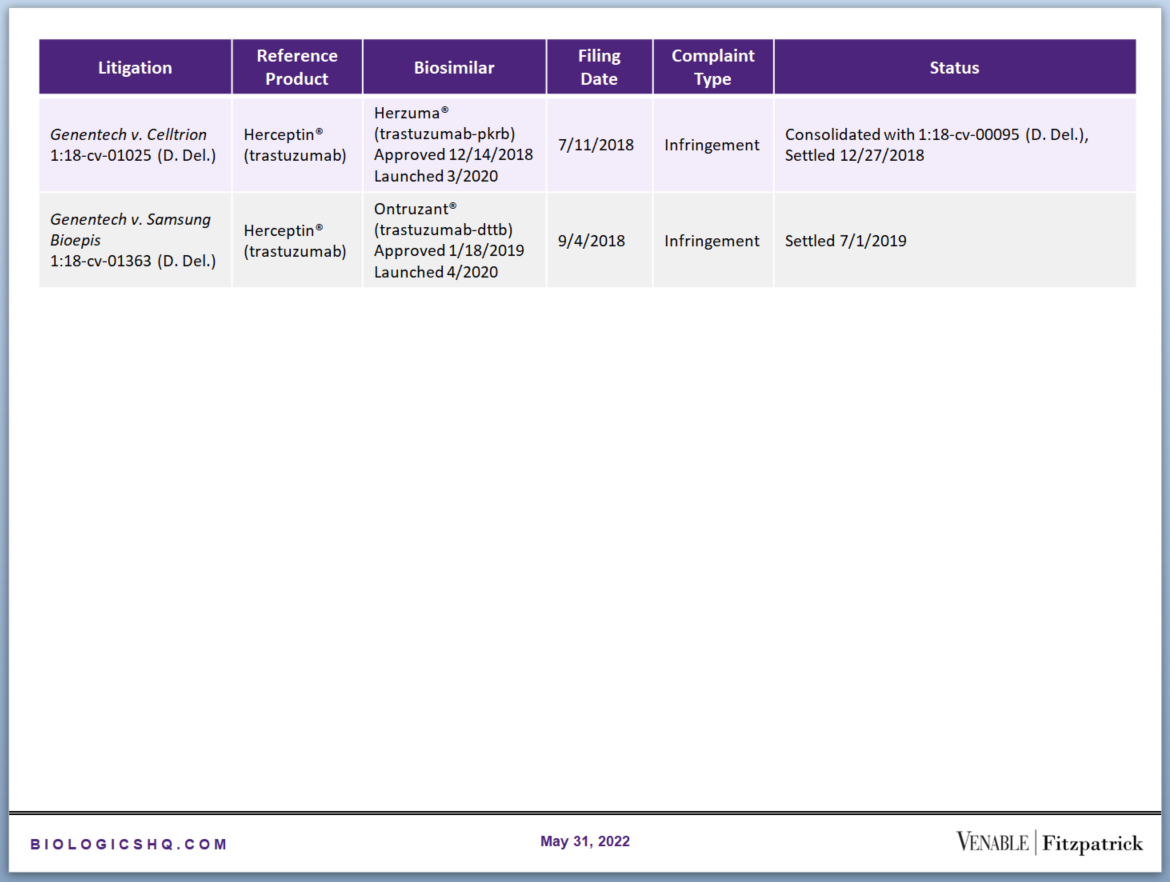Image resolution: width=1170 pixels, height=882 pixels.
Task: Click the Herzuma (trastuzumab-pkrb) biosimilar cell
Action: (x=454, y=145)
